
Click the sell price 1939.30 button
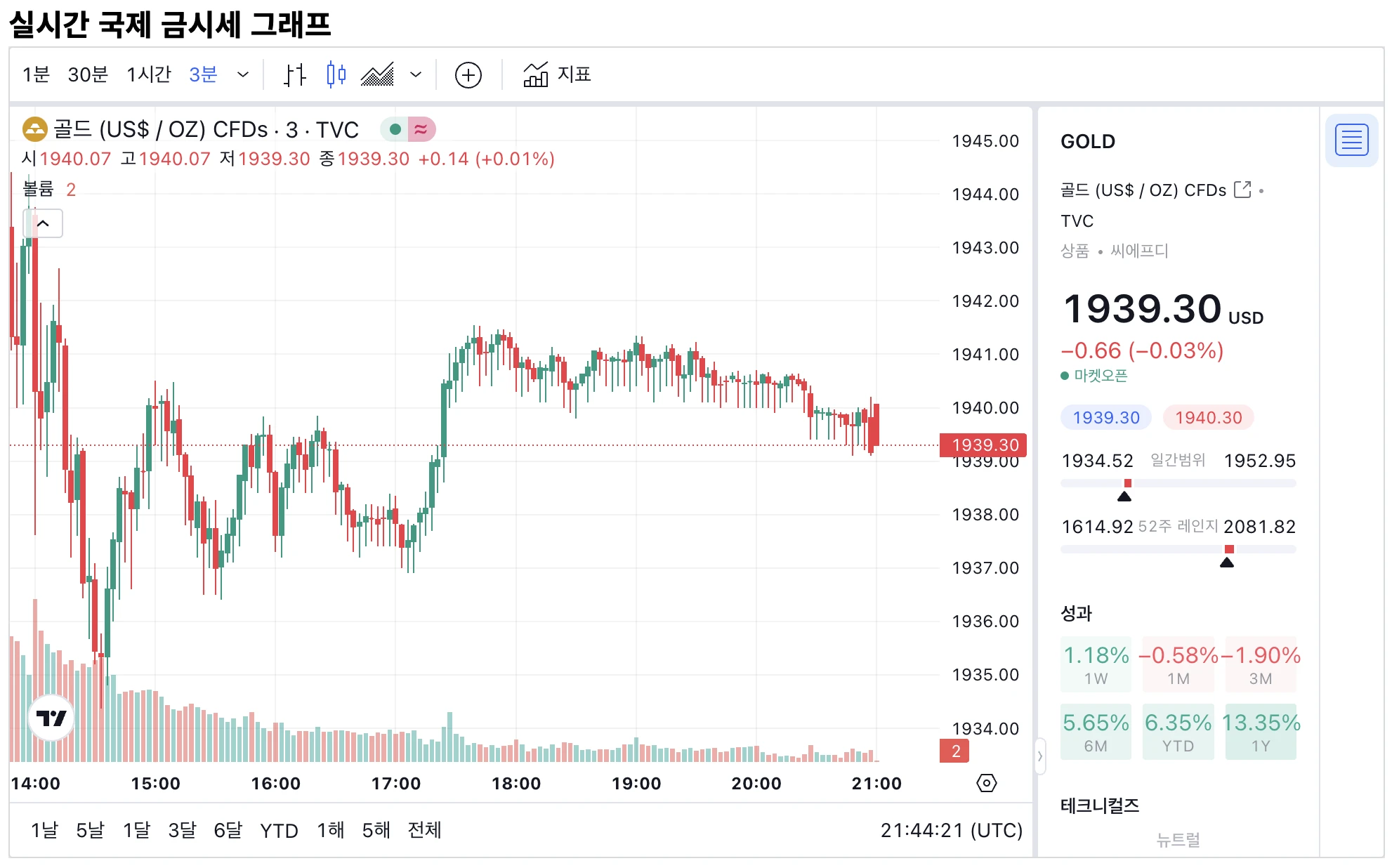[x=1106, y=417]
